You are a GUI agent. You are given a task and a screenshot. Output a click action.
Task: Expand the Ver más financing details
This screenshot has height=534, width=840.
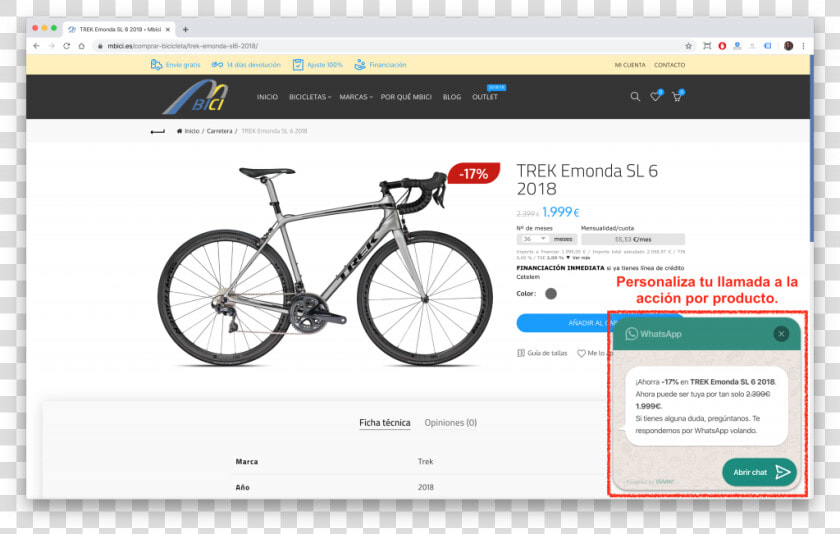579,258
